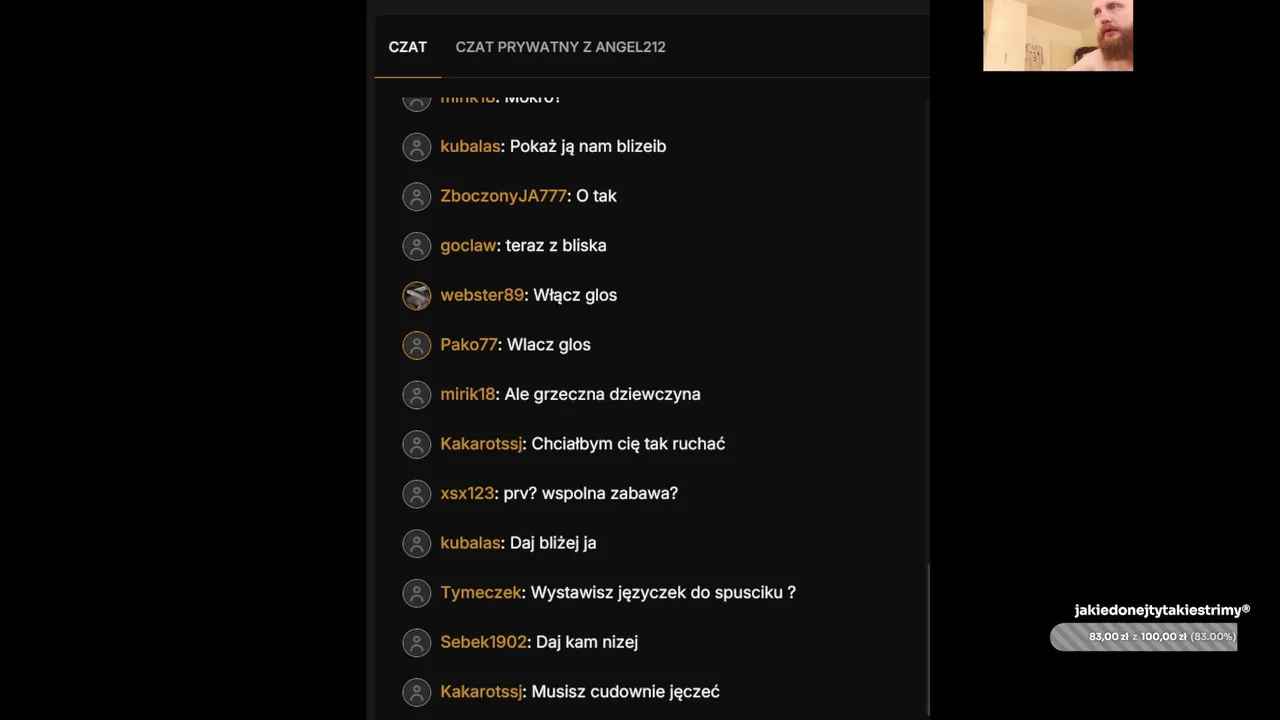Click webster89's profile picture avatar
1280x720 pixels.
(x=416, y=295)
